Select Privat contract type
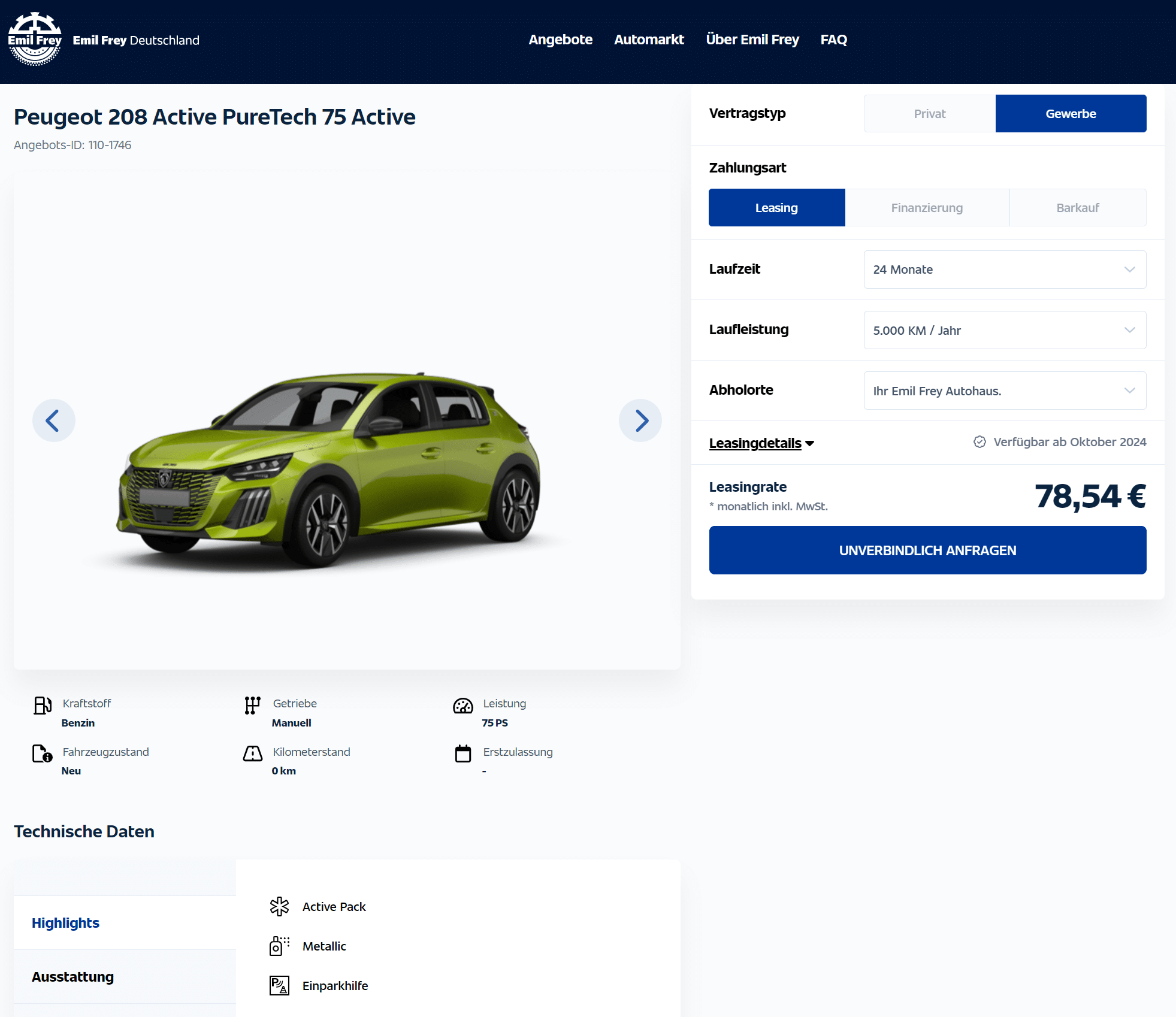The image size is (1176, 1017). click(x=930, y=114)
